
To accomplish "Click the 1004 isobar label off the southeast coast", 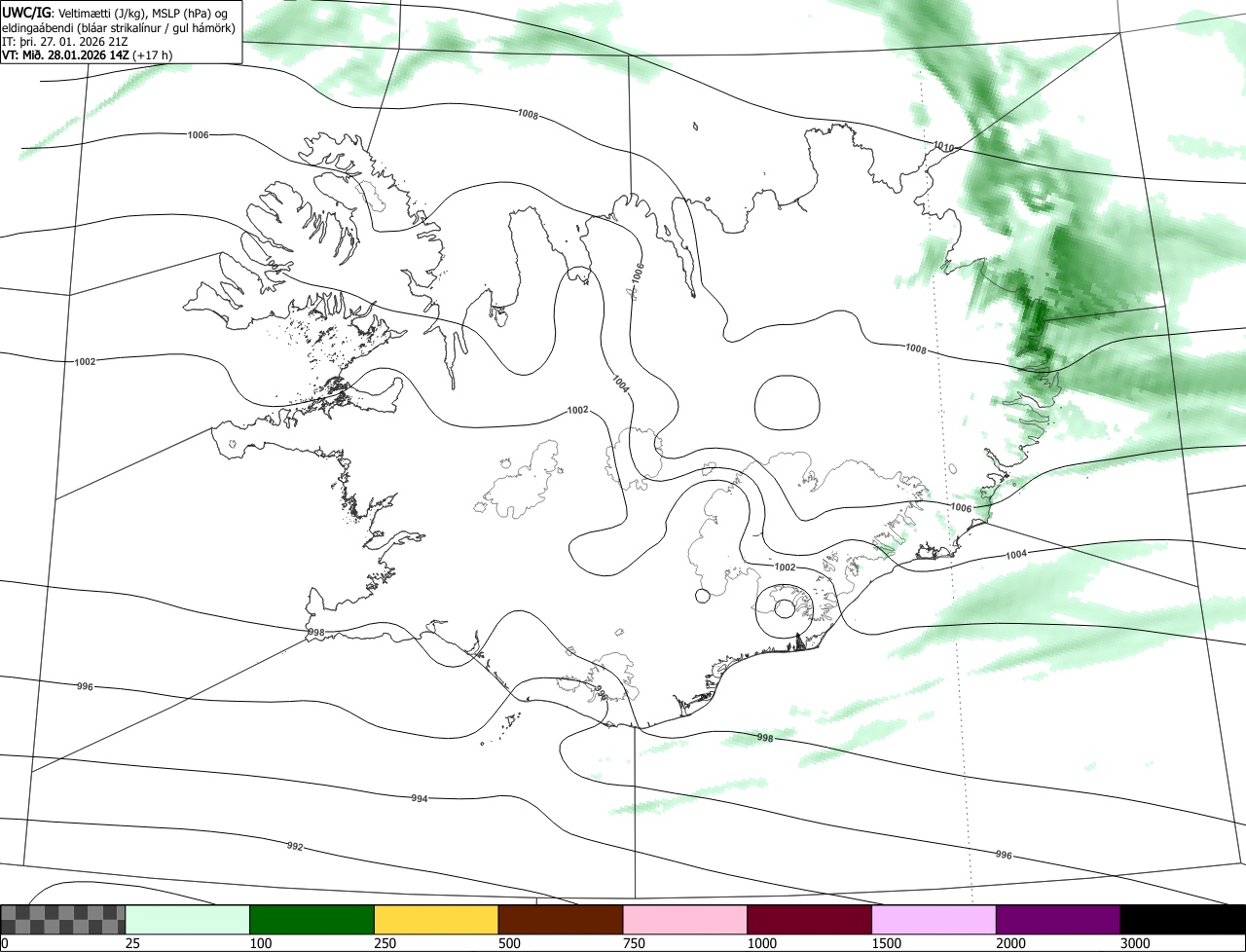I will click(x=1016, y=554).
